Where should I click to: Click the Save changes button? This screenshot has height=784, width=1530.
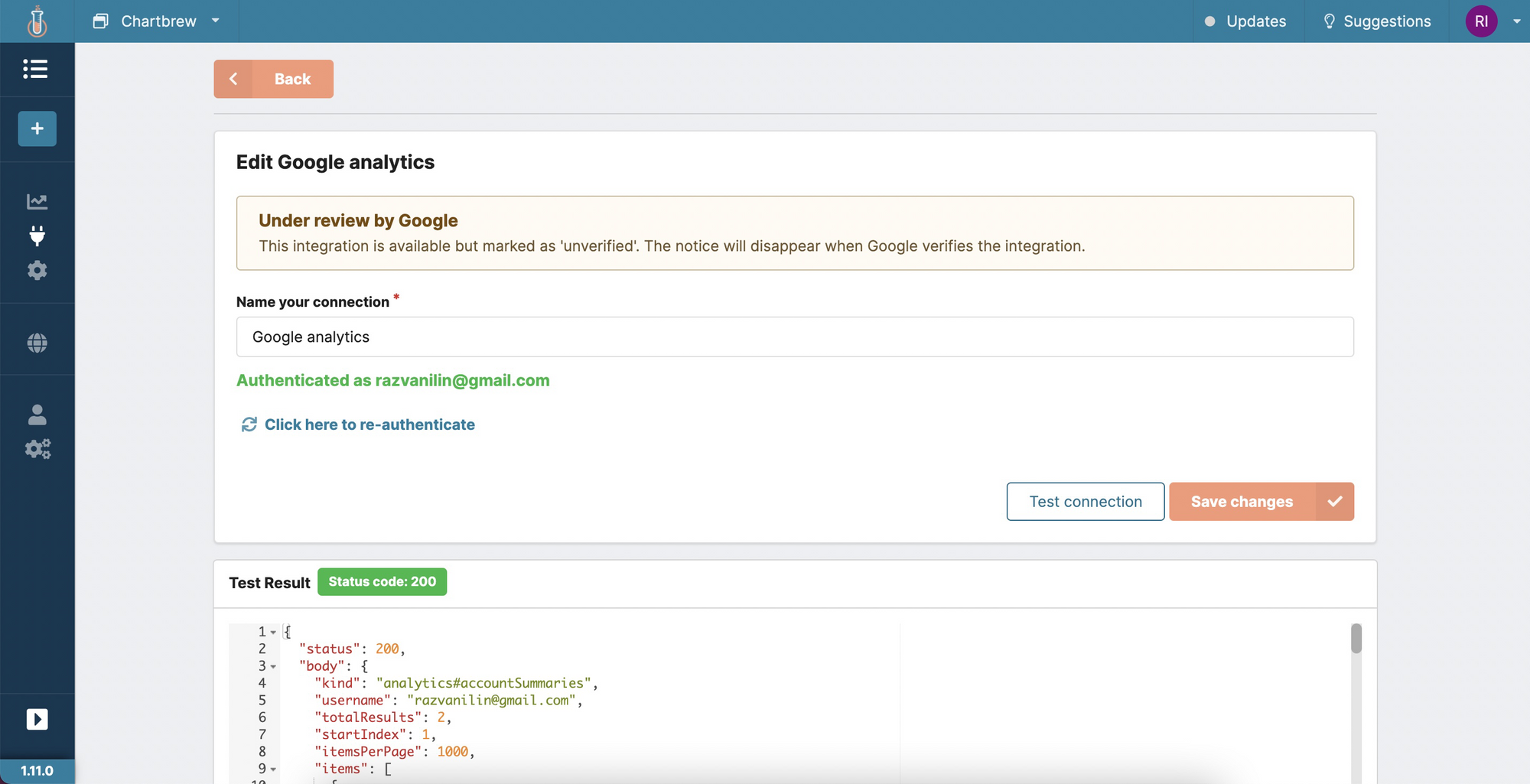(x=1240, y=501)
